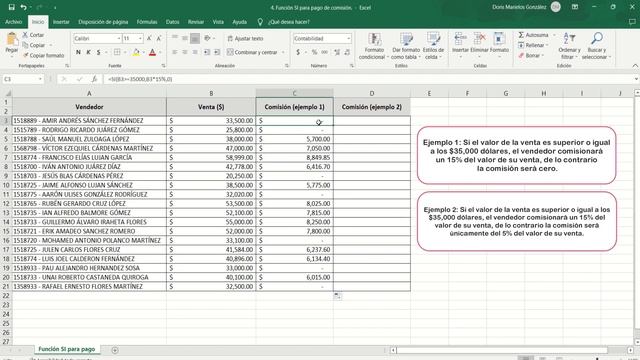Decrease font size with small A icon
This screenshot has width=640, height=360.
tap(159, 38)
